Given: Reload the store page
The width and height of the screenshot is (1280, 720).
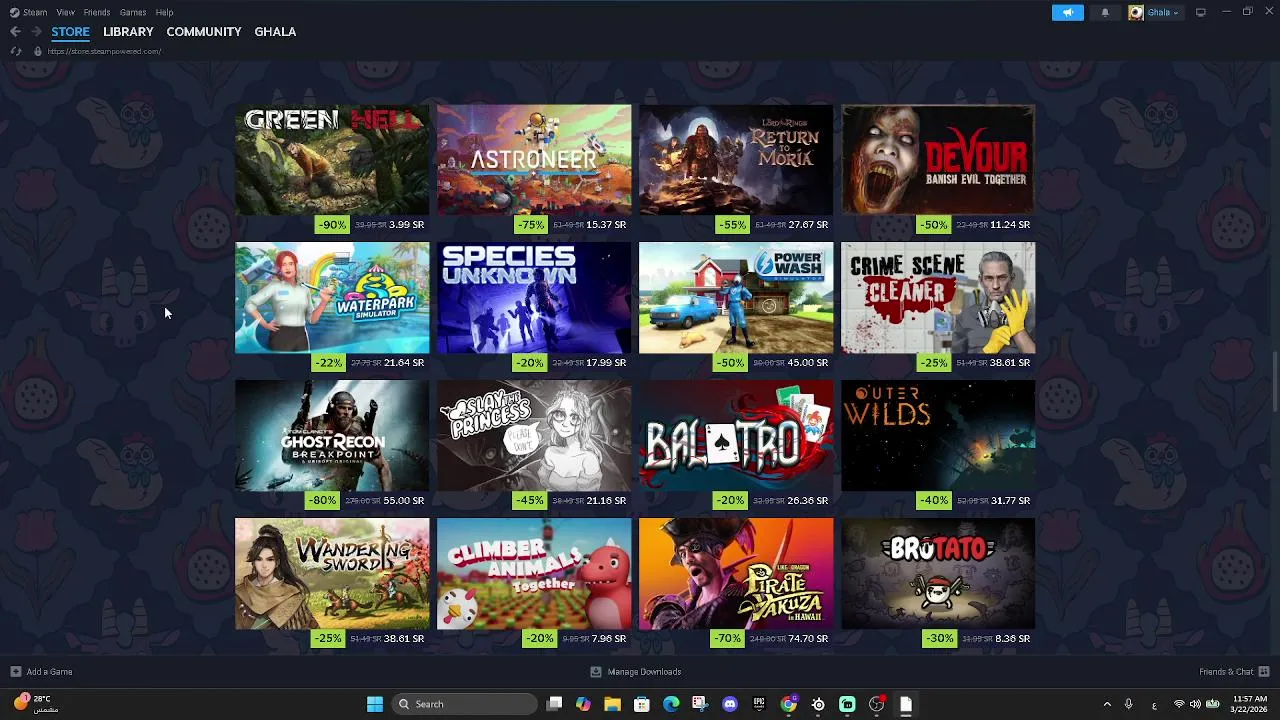Looking at the screenshot, I should coord(15,51).
